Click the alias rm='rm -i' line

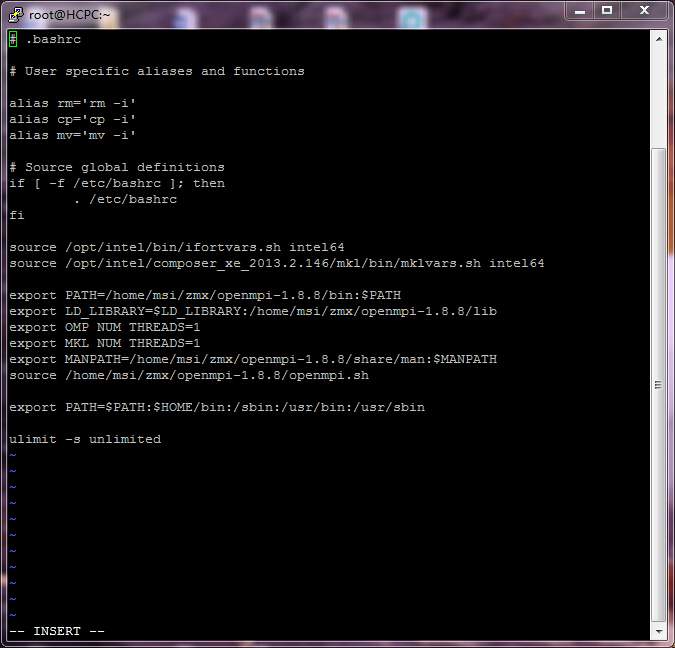tap(72, 103)
